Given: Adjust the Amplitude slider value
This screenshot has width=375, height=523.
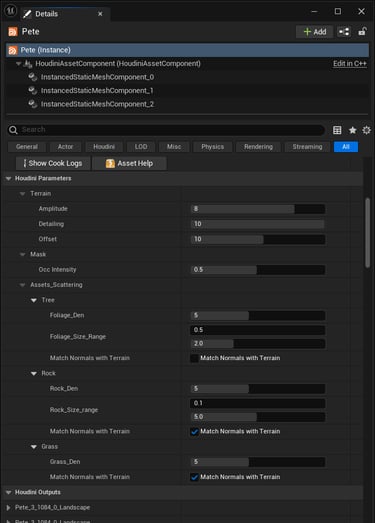Looking at the screenshot, I should click(258, 209).
